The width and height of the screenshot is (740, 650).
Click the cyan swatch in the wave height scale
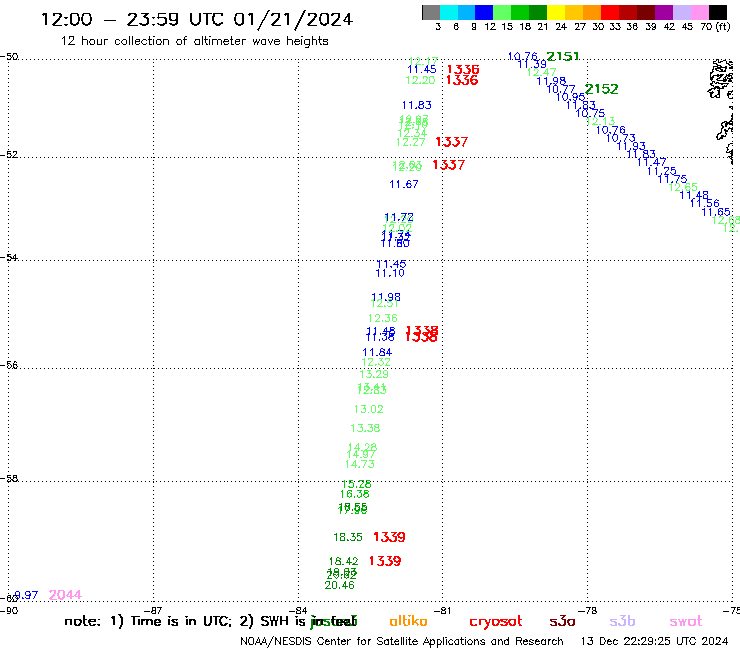pos(449,12)
